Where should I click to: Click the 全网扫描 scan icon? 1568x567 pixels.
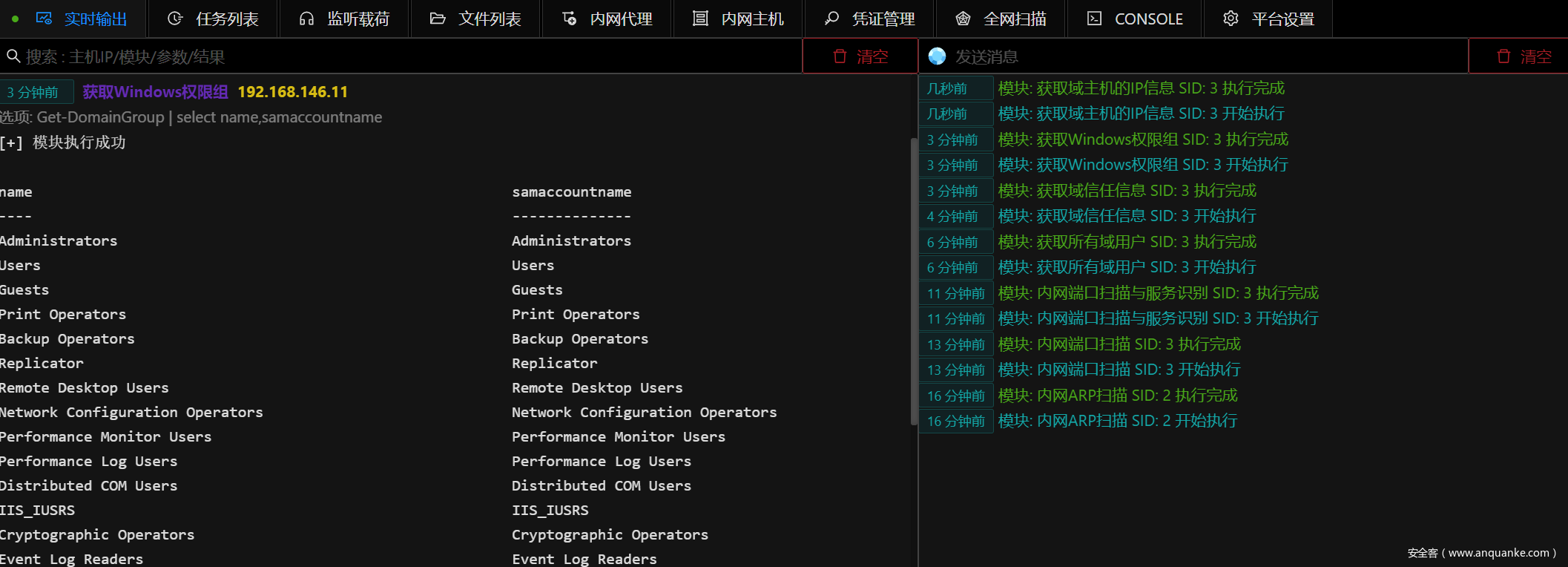click(963, 19)
